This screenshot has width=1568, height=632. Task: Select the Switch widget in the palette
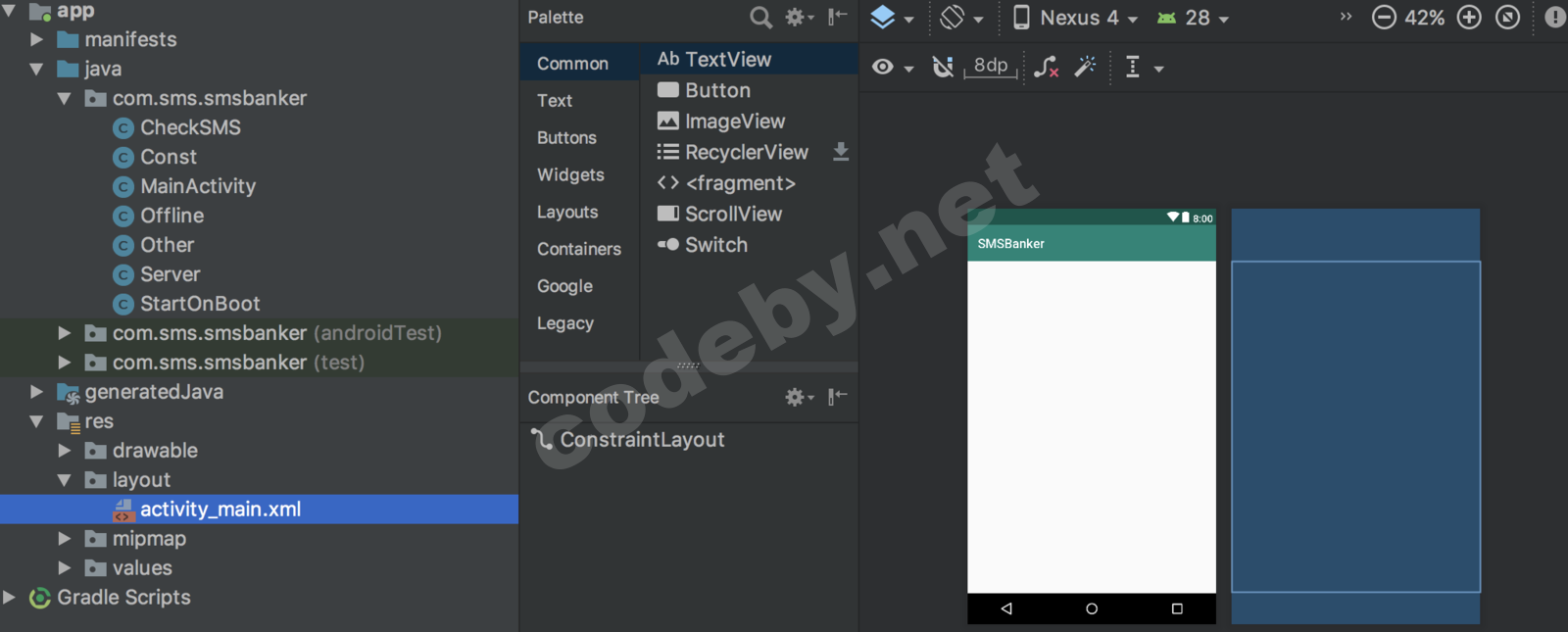pos(750,245)
